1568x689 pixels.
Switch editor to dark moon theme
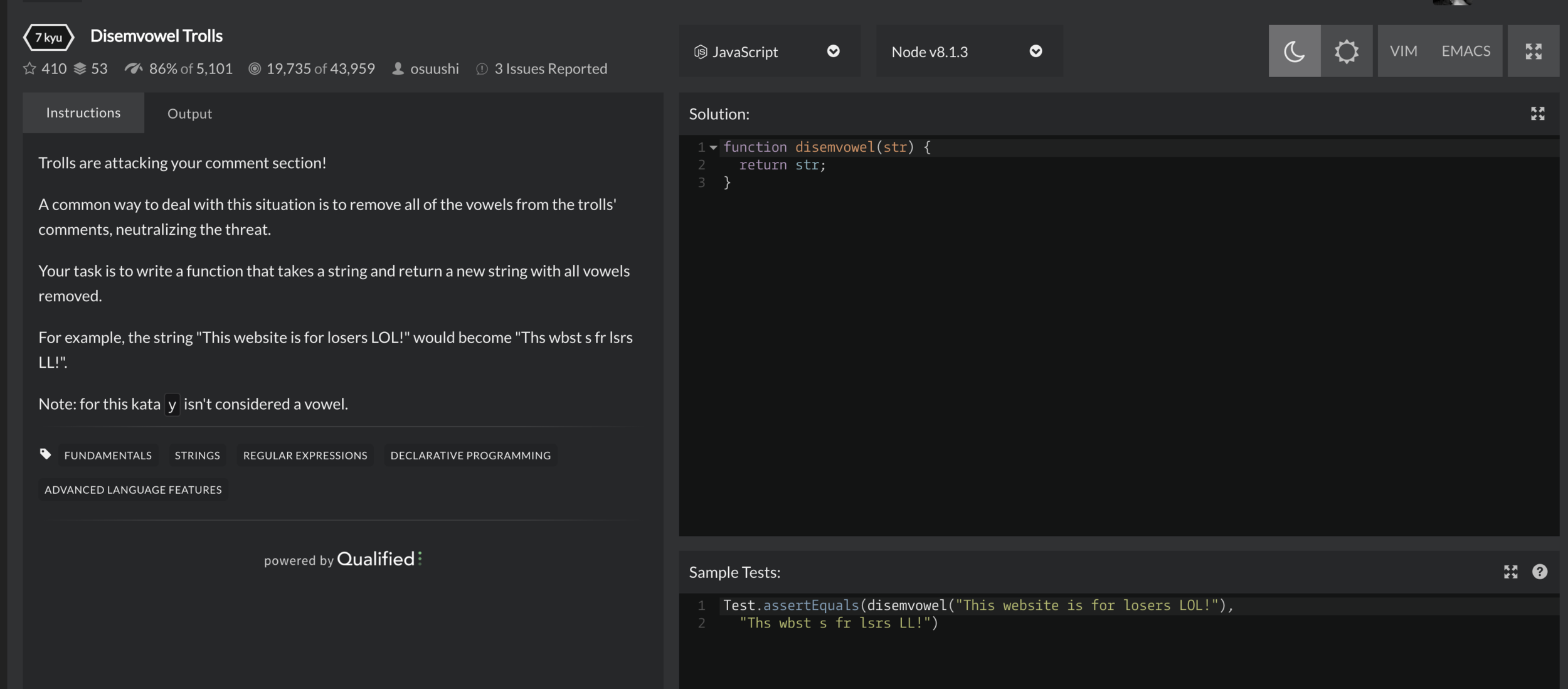point(1294,51)
